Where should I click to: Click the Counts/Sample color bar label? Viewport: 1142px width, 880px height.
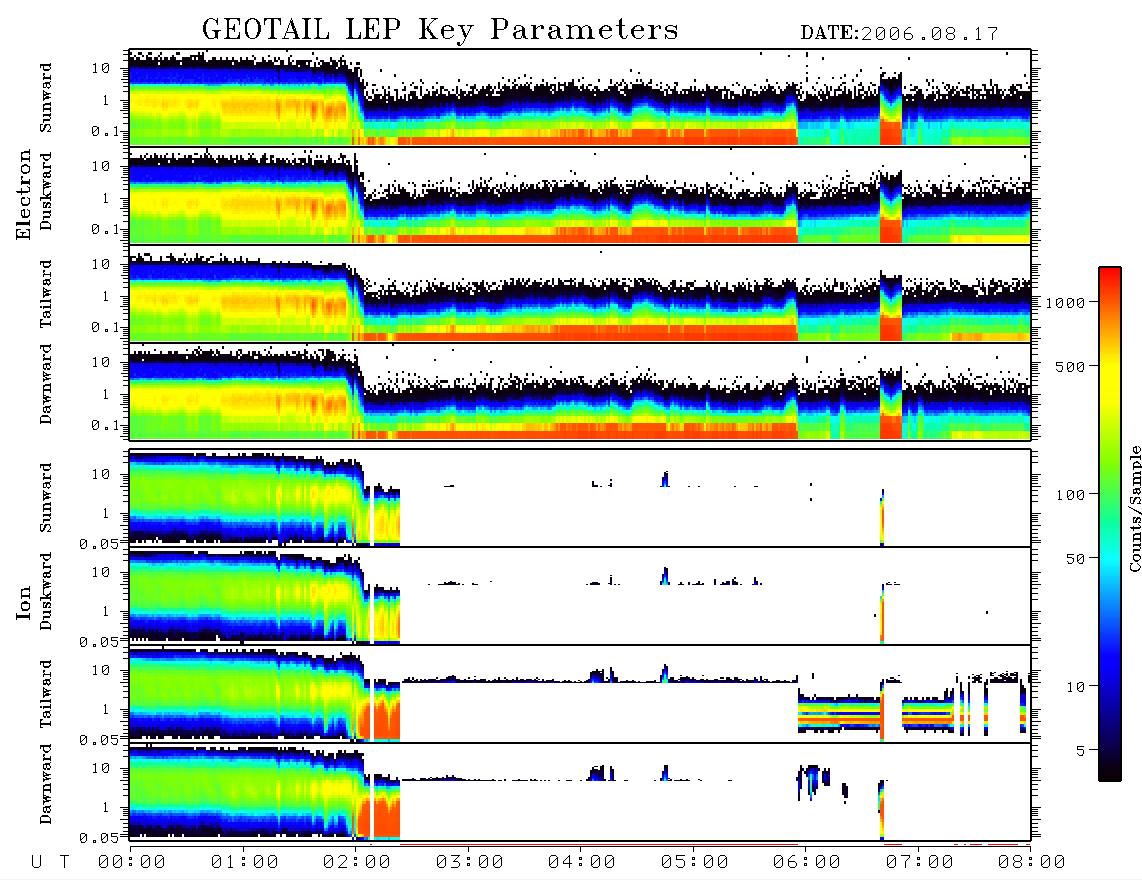tap(1134, 508)
